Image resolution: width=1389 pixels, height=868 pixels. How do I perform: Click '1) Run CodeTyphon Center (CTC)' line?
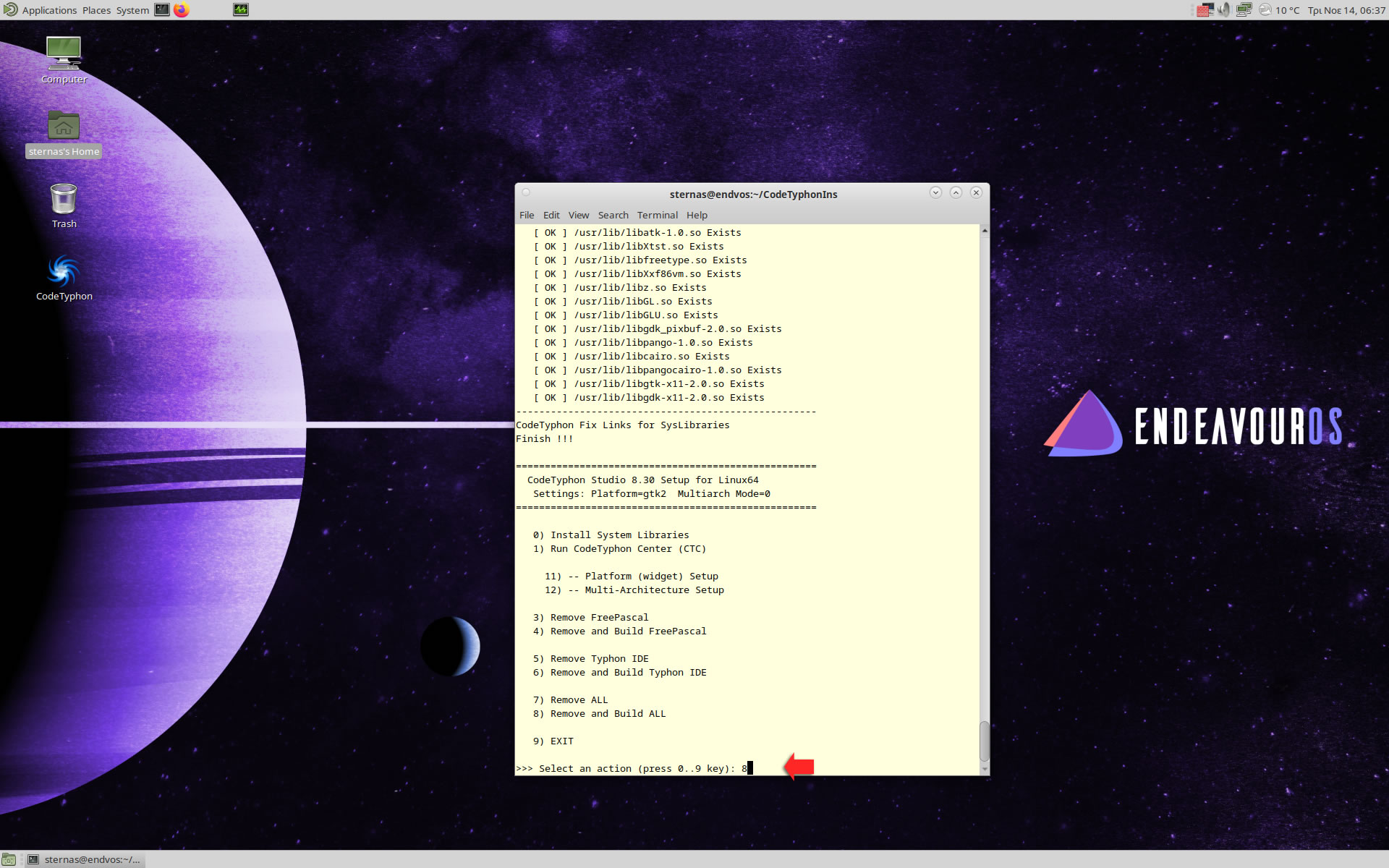click(x=620, y=548)
